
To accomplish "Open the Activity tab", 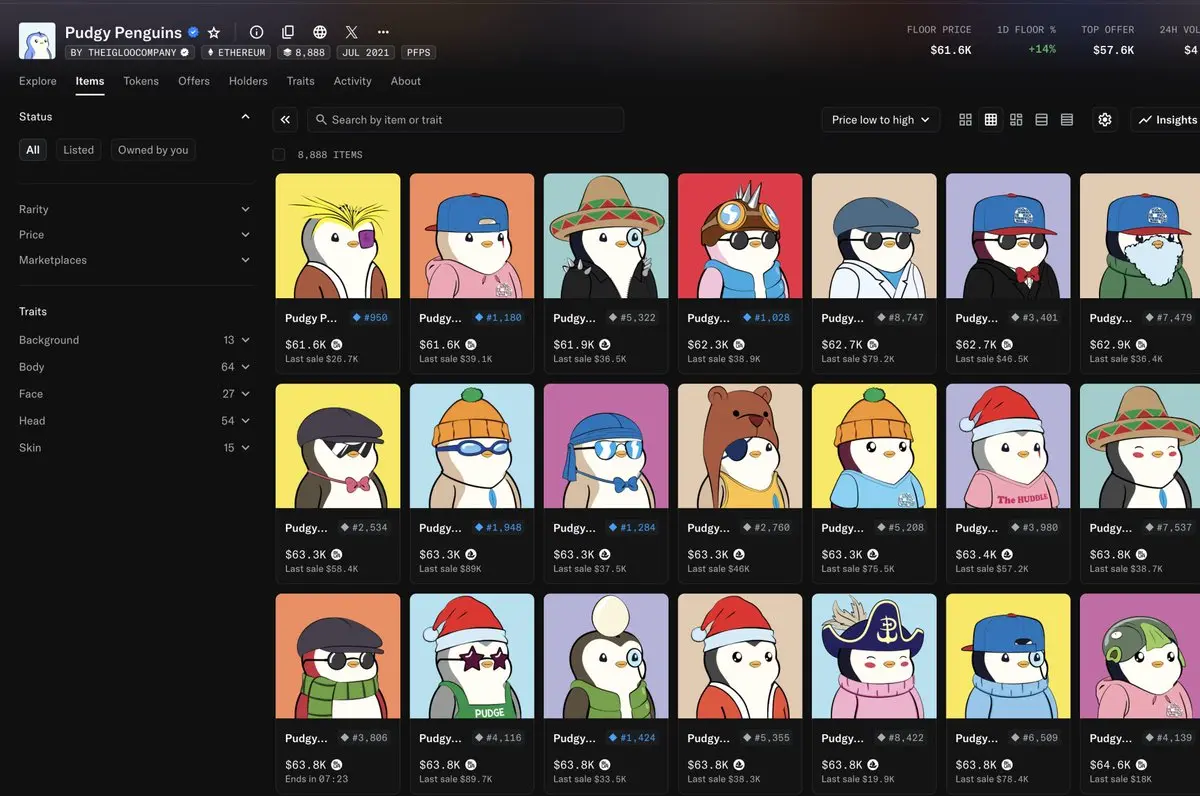I will (x=353, y=81).
